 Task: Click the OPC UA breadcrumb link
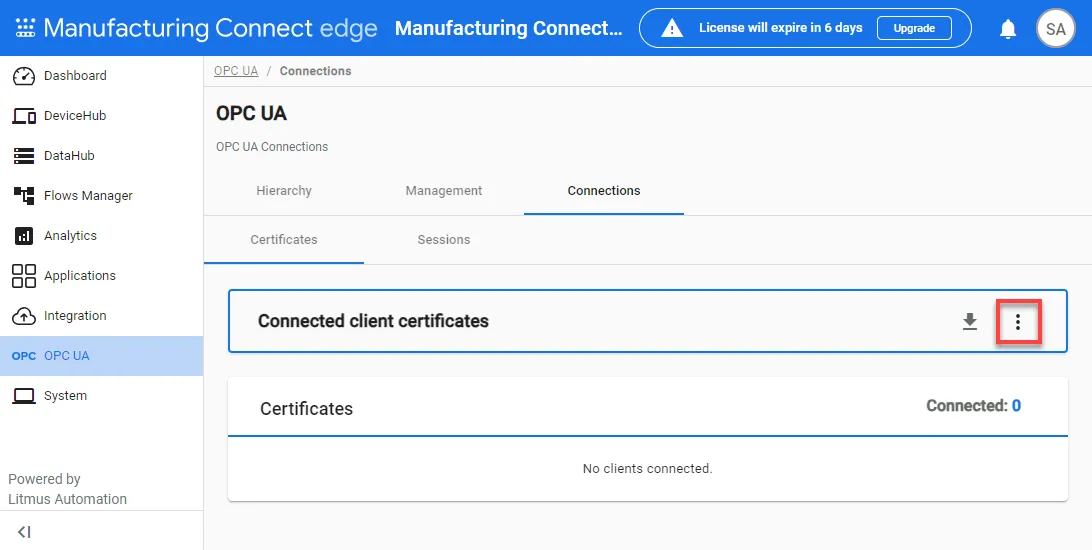pyautogui.click(x=236, y=71)
